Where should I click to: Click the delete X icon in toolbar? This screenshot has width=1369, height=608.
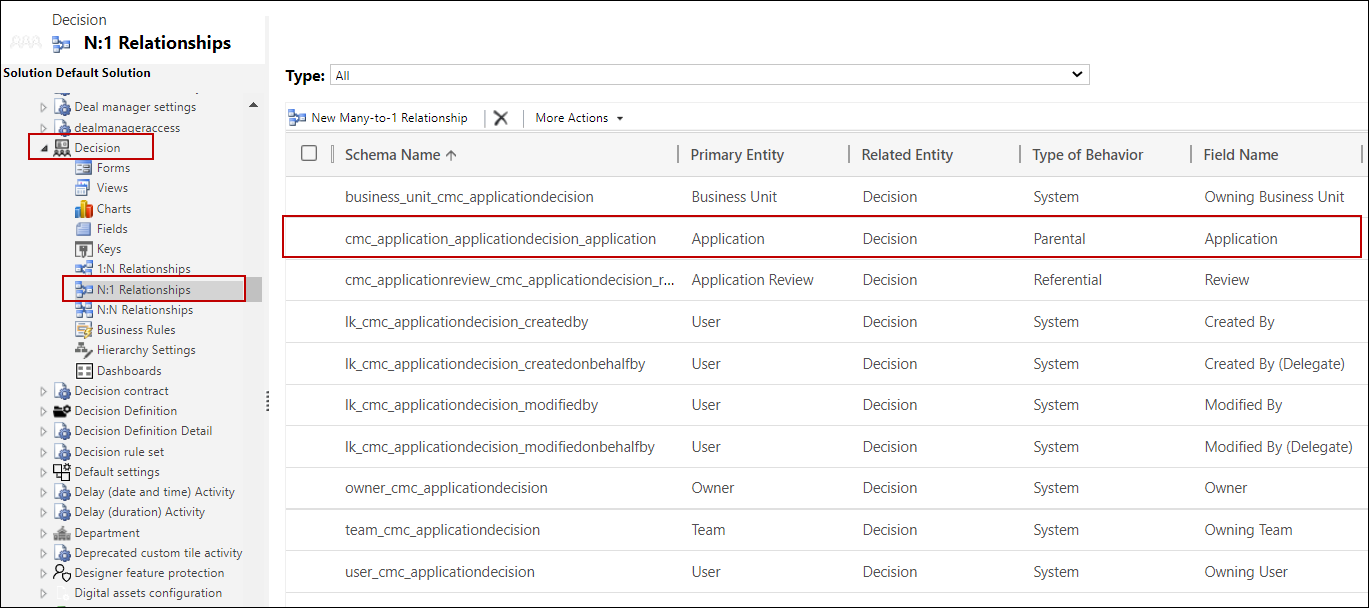coord(501,118)
